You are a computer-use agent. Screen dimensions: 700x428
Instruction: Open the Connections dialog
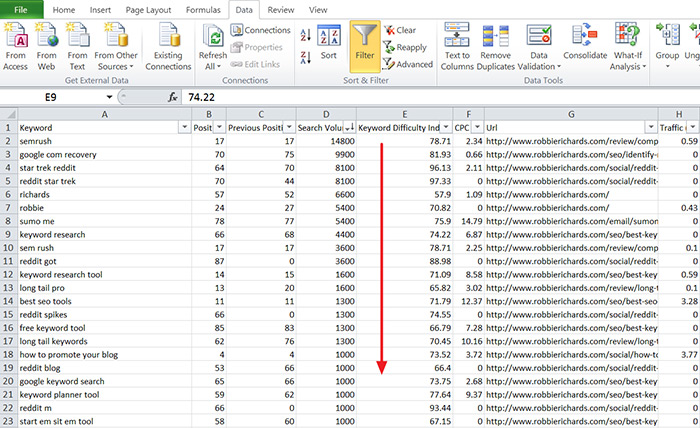(261, 30)
